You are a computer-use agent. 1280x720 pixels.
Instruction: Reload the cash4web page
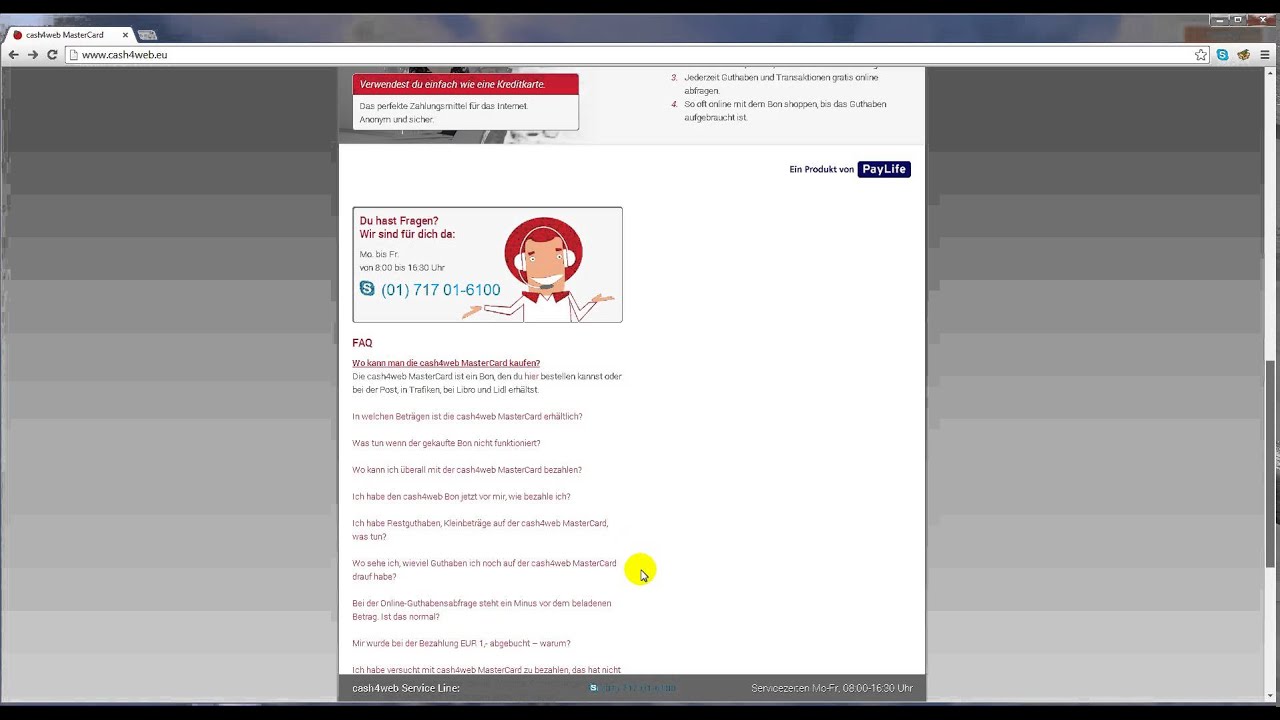click(52, 55)
